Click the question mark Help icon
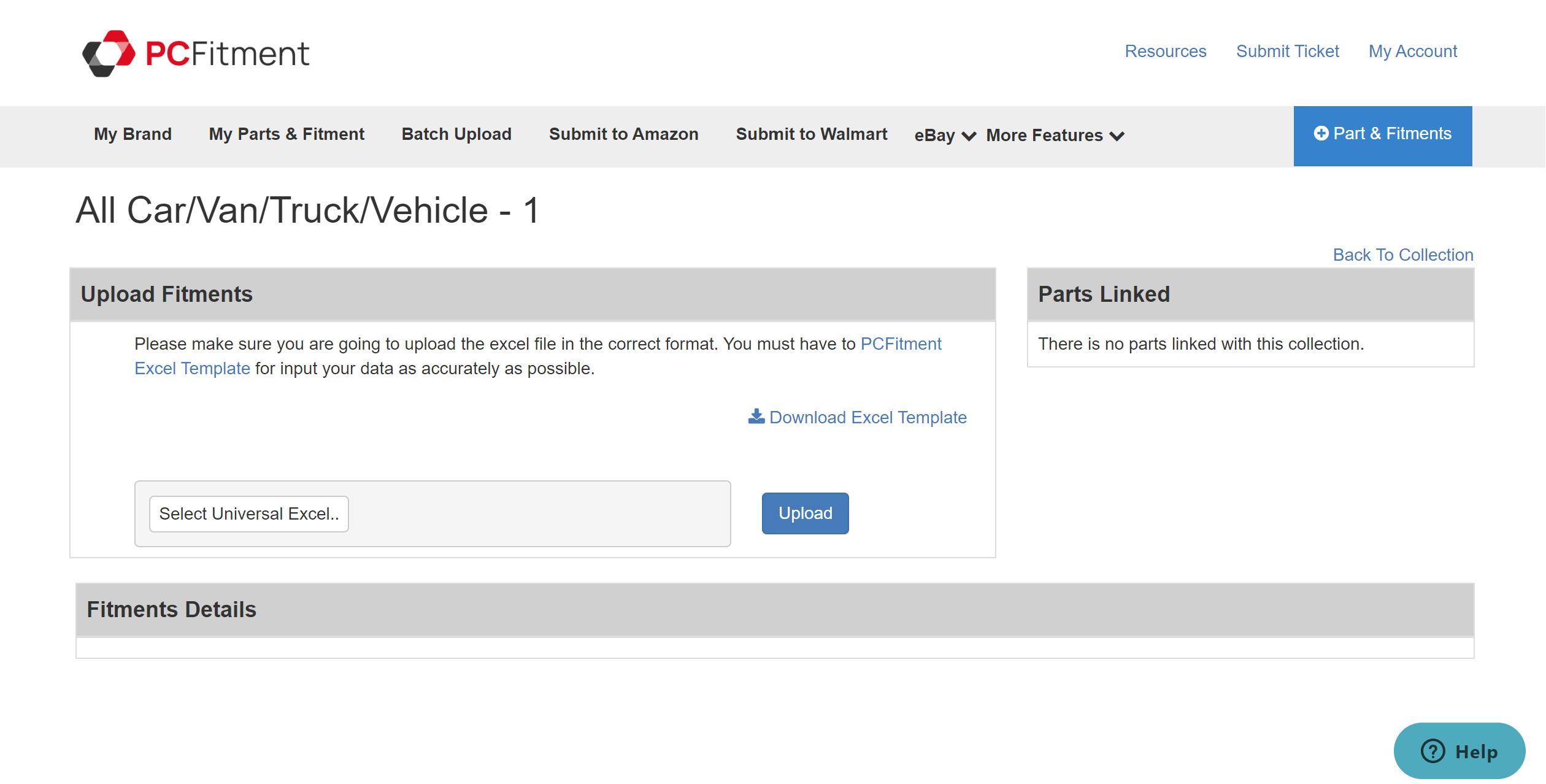 click(1433, 751)
